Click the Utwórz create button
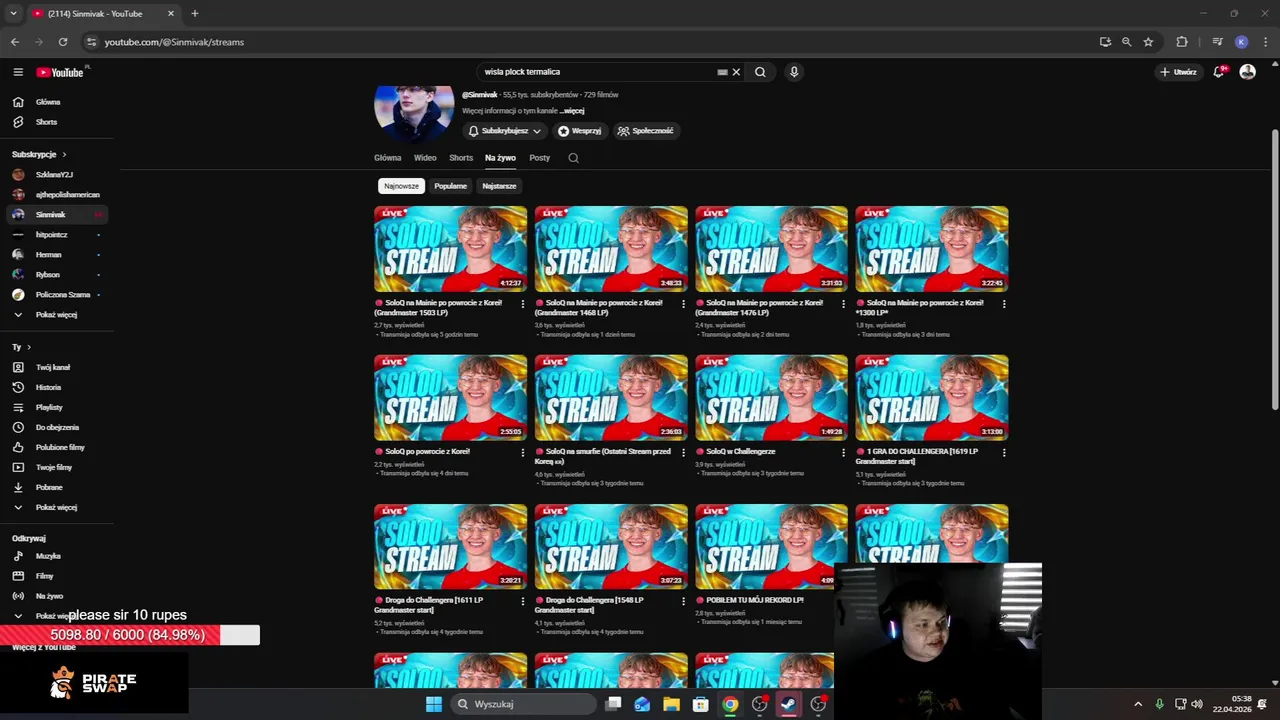The width and height of the screenshot is (1280, 720). click(x=1179, y=72)
